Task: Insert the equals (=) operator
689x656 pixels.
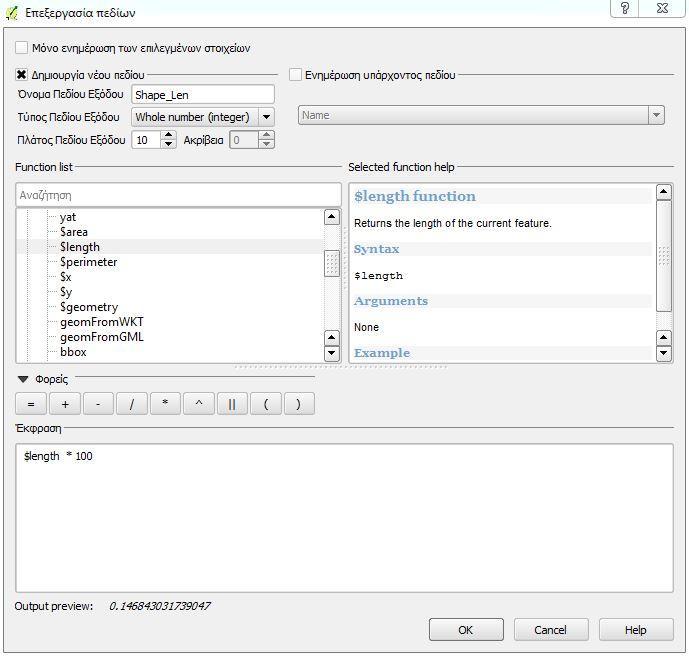Action: [x=31, y=404]
